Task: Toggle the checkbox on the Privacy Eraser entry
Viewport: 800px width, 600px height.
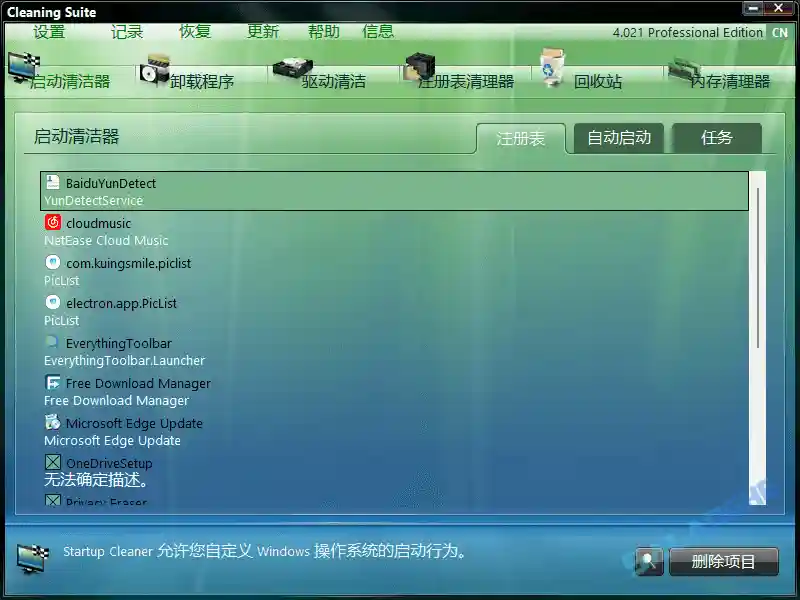Action: [x=53, y=500]
